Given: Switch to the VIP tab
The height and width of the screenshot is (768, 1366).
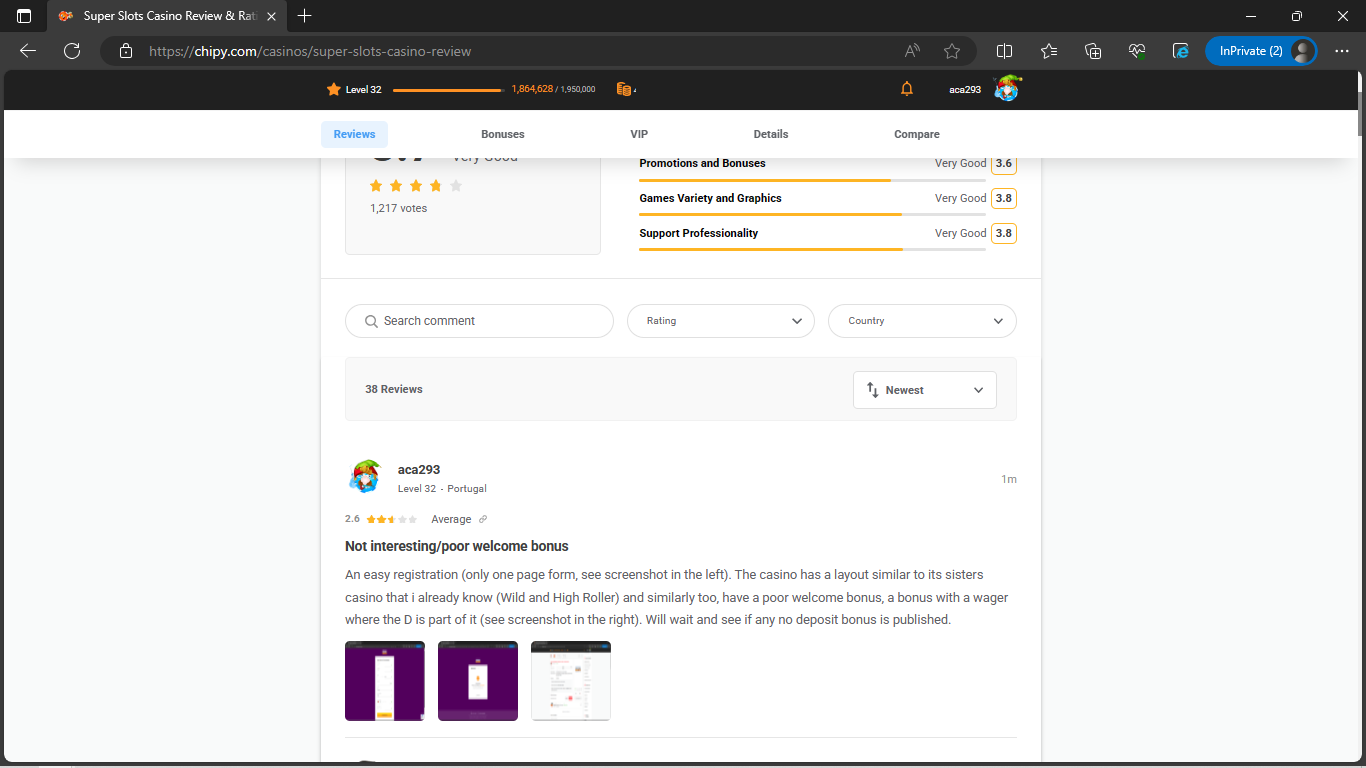Looking at the screenshot, I should pyautogui.click(x=639, y=134).
